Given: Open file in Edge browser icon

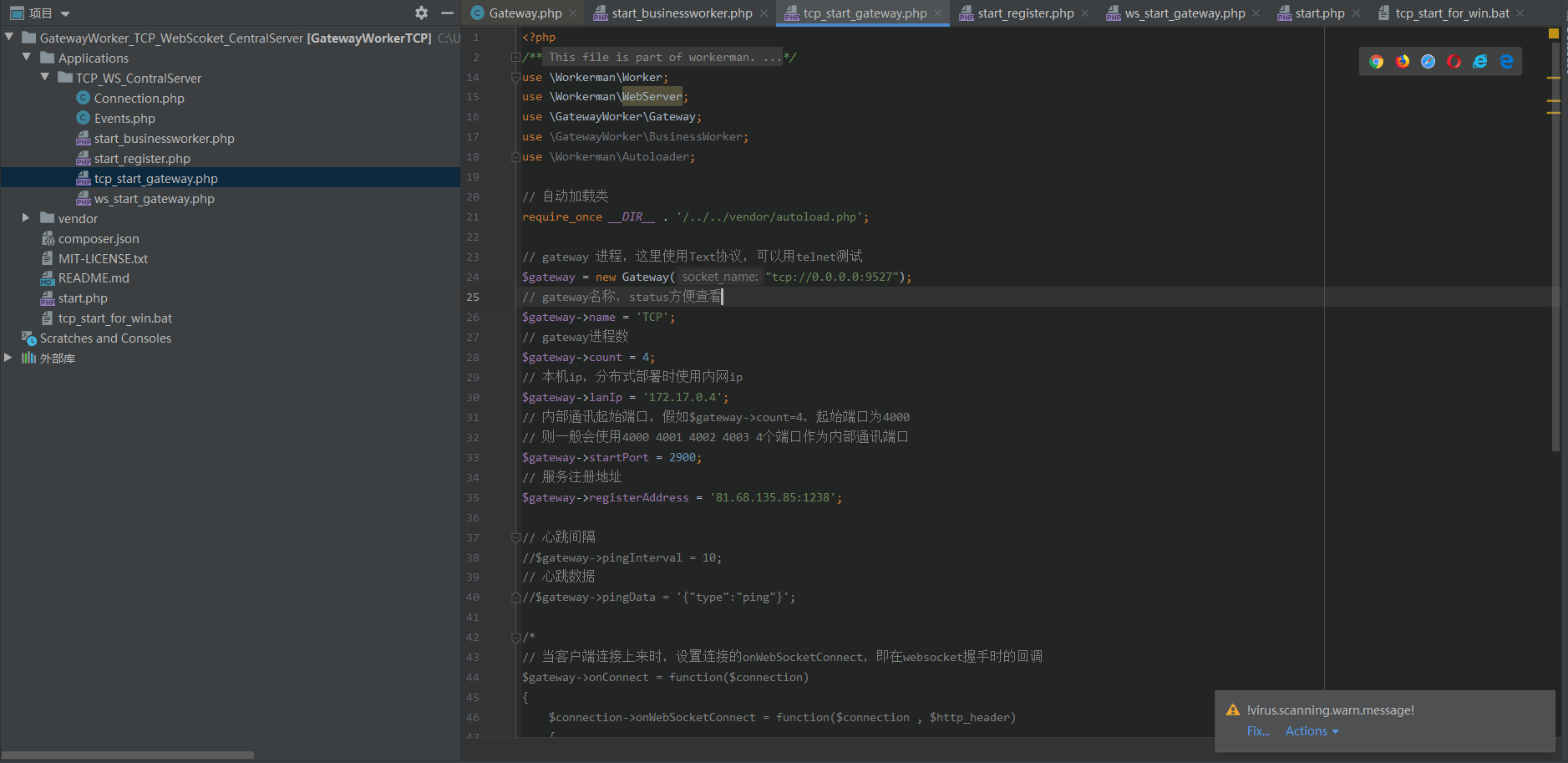Looking at the screenshot, I should pyautogui.click(x=1506, y=61).
